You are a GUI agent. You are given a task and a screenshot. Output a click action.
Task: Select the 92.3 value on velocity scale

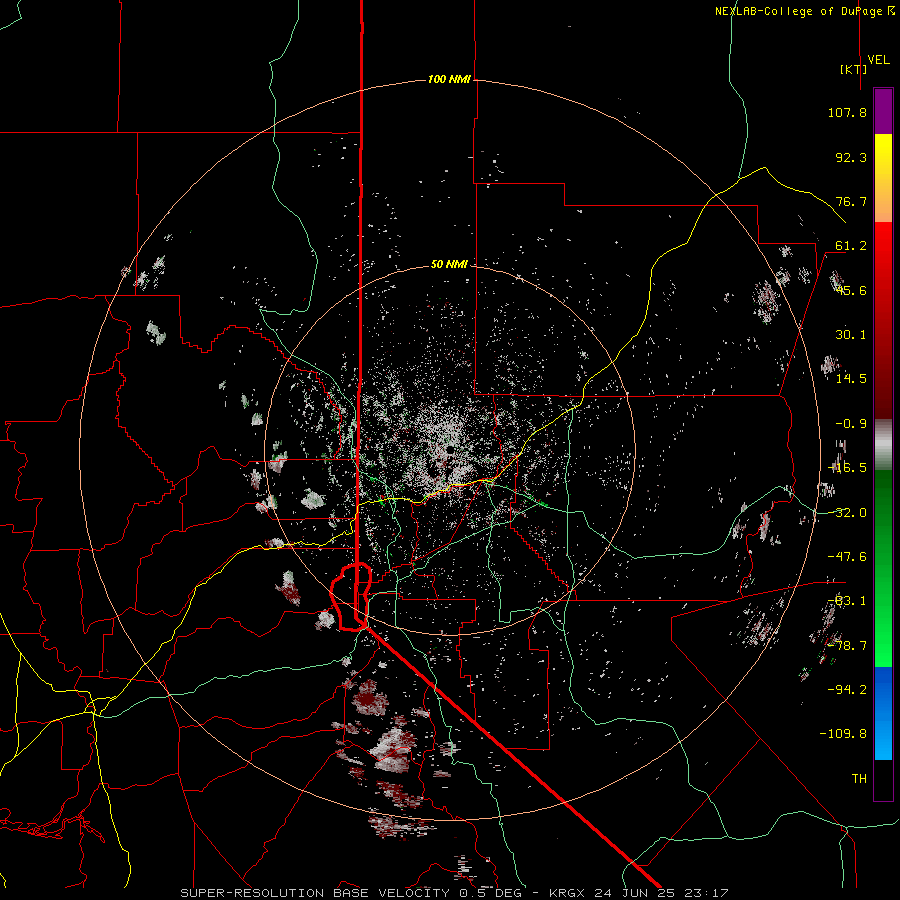point(851,157)
